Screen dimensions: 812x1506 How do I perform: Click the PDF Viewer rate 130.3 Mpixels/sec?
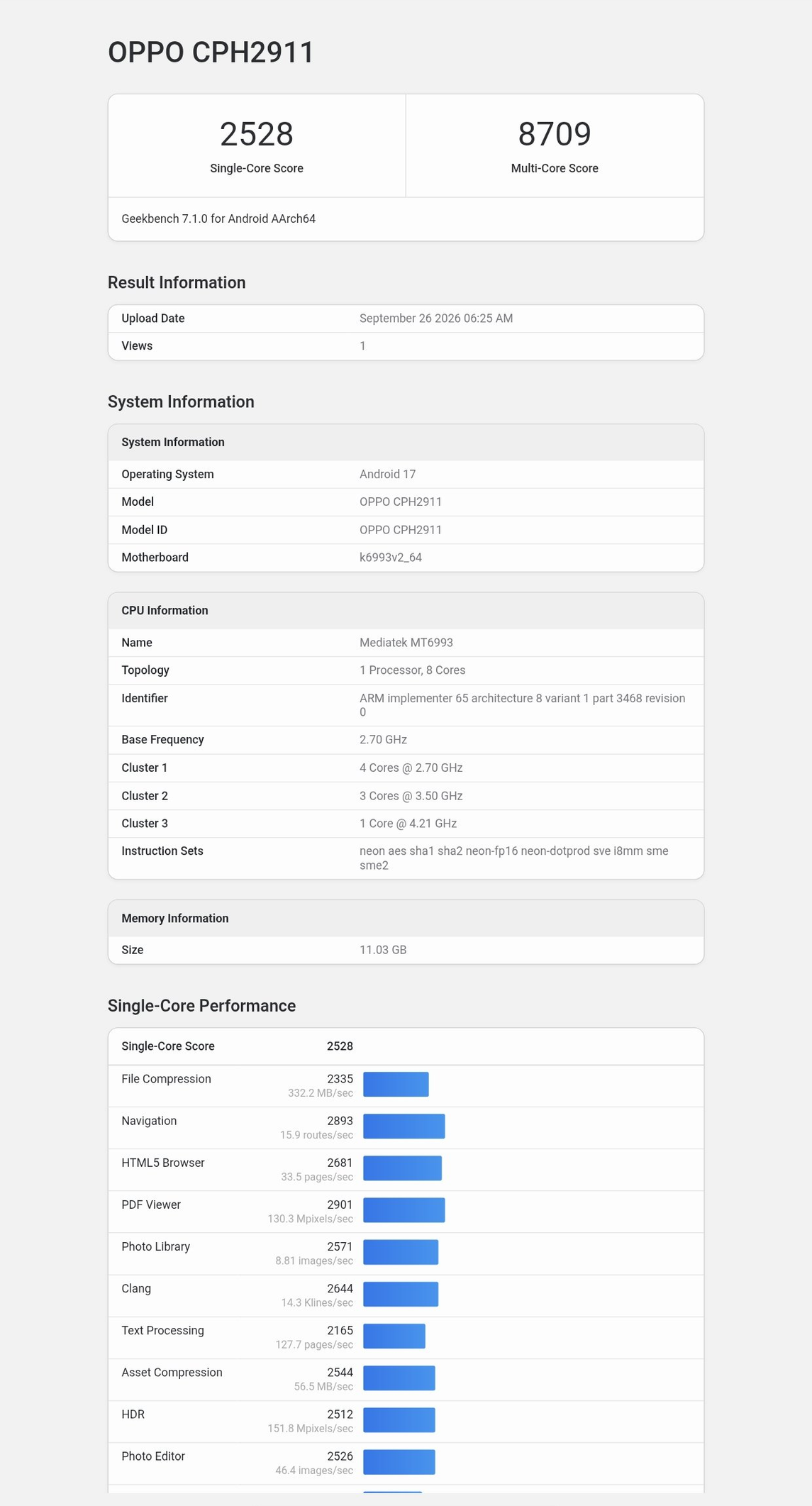click(x=310, y=1219)
